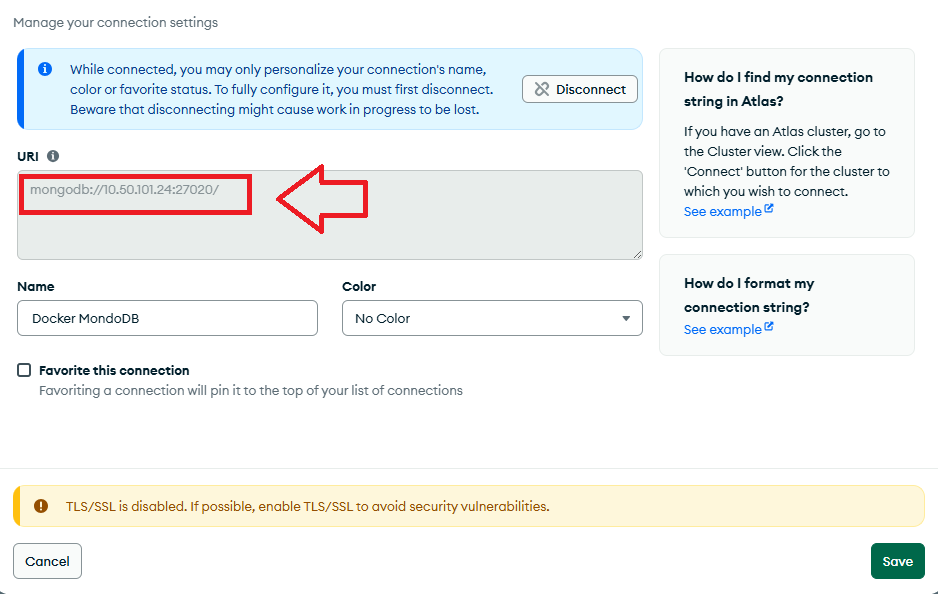Open the Color dropdown showing No Color
Image resolution: width=938 pixels, height=594 pixels.
click(491, 318)
